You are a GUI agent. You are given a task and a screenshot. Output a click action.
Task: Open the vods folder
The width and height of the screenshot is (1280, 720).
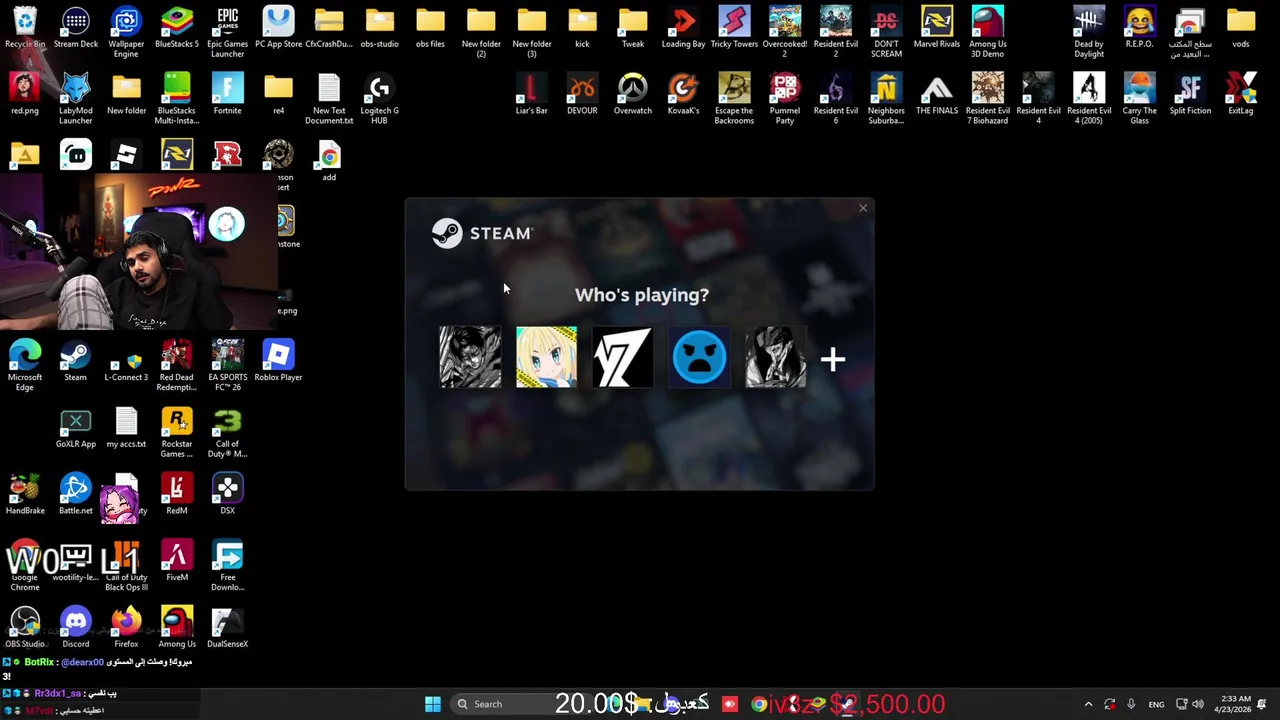1241,28
